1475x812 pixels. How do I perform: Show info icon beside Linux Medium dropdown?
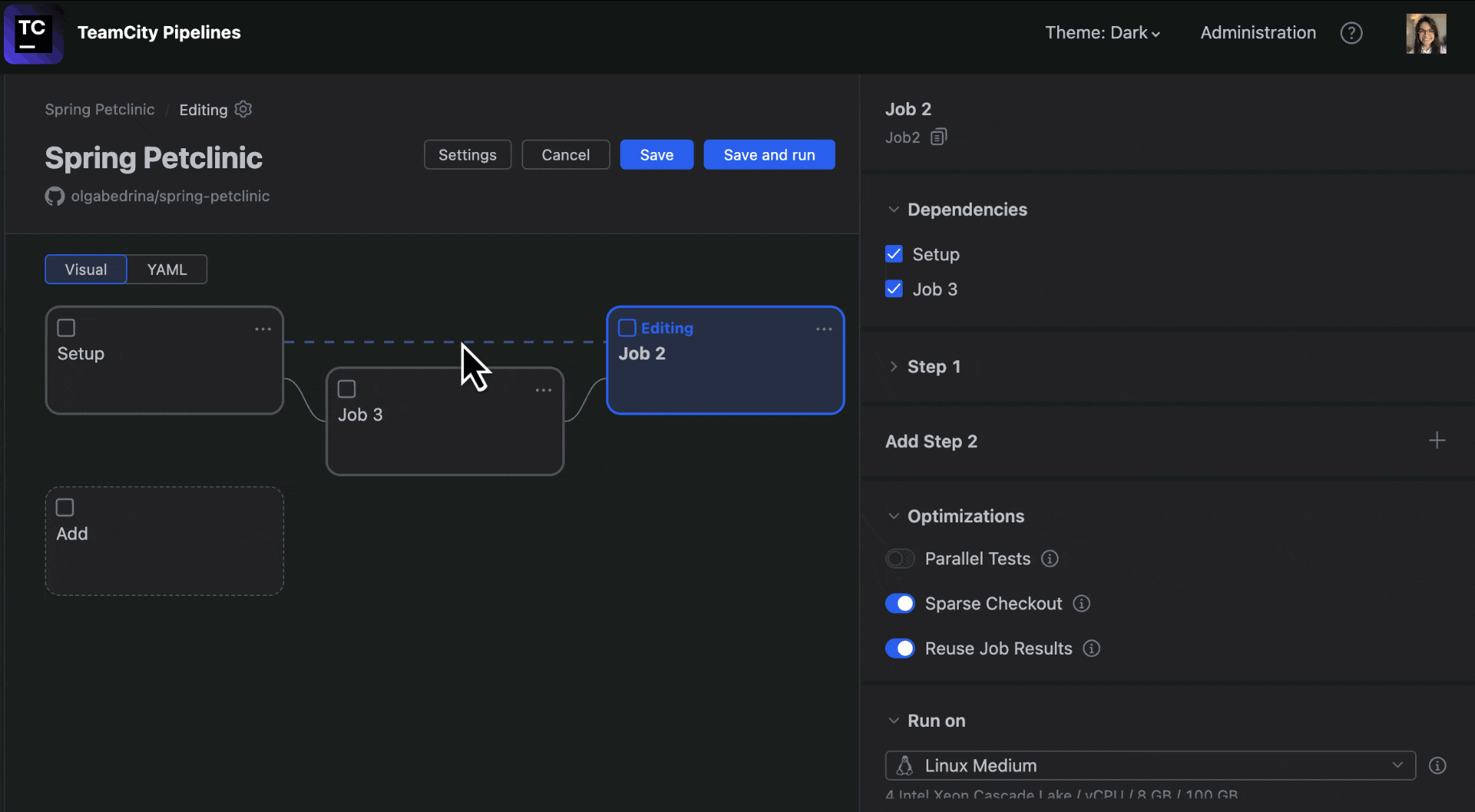point(1437,766)
